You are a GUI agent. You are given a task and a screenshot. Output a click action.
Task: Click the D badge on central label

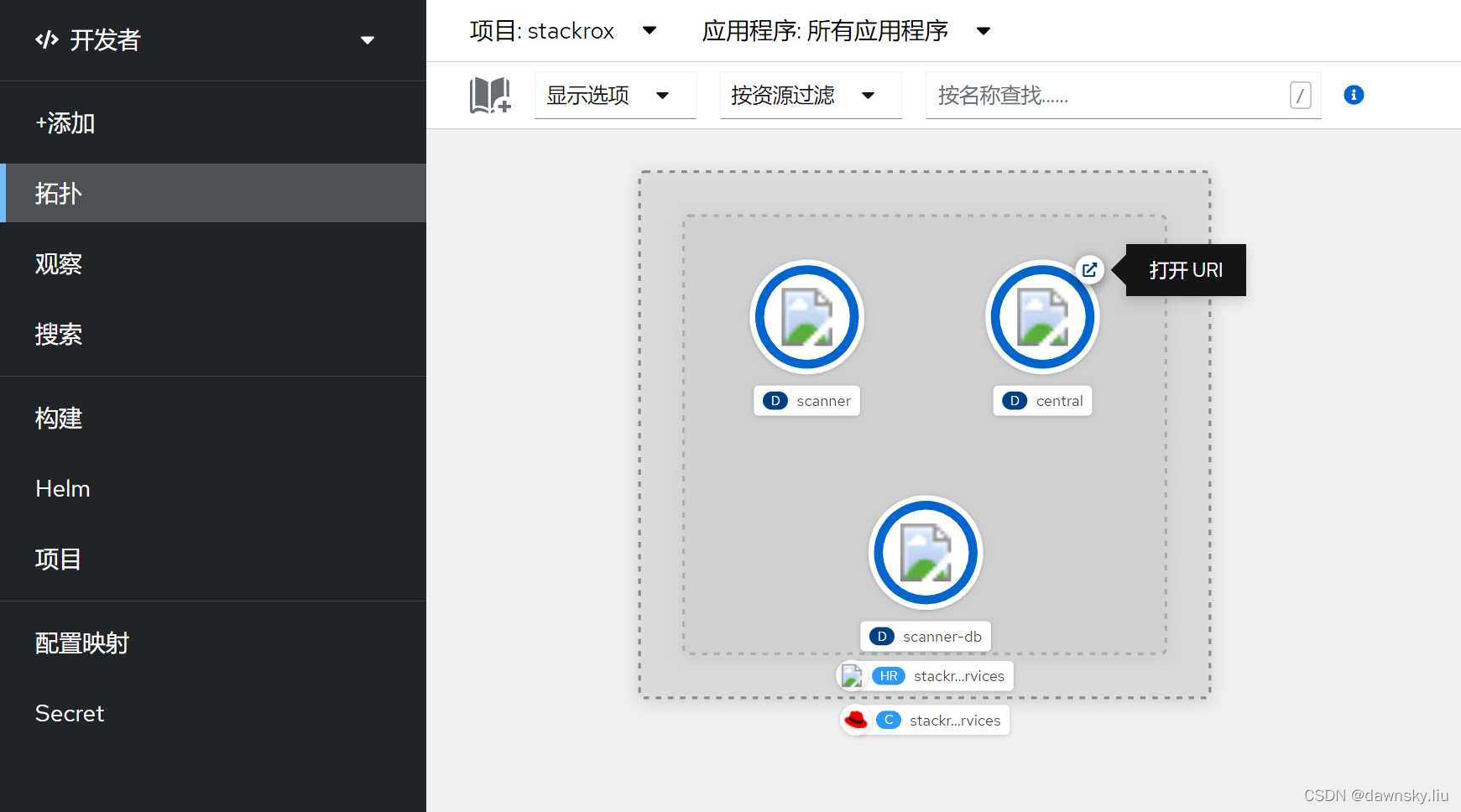(x=1015, y=401)
